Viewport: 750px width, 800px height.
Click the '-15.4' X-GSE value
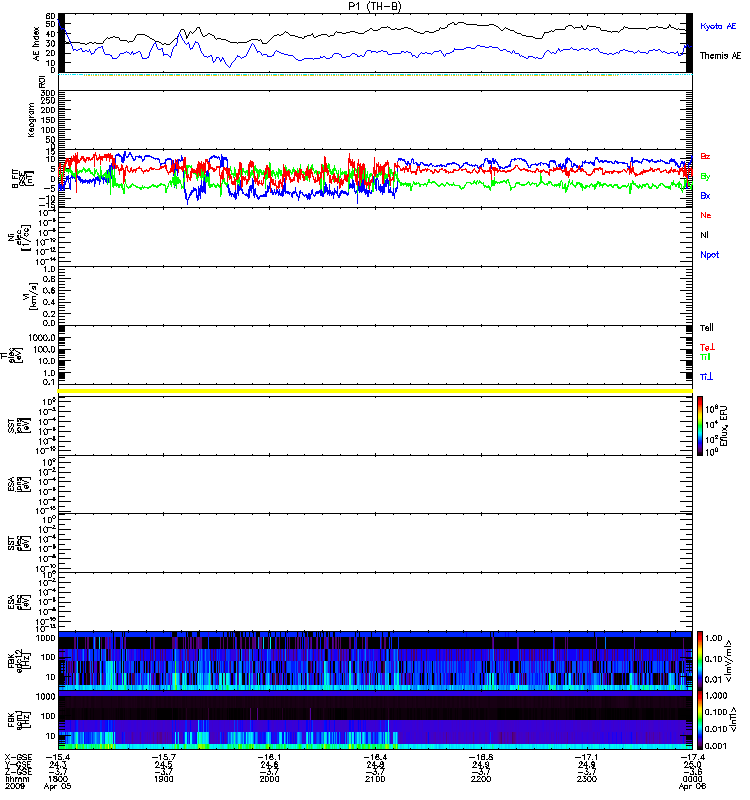click(58, 757)
